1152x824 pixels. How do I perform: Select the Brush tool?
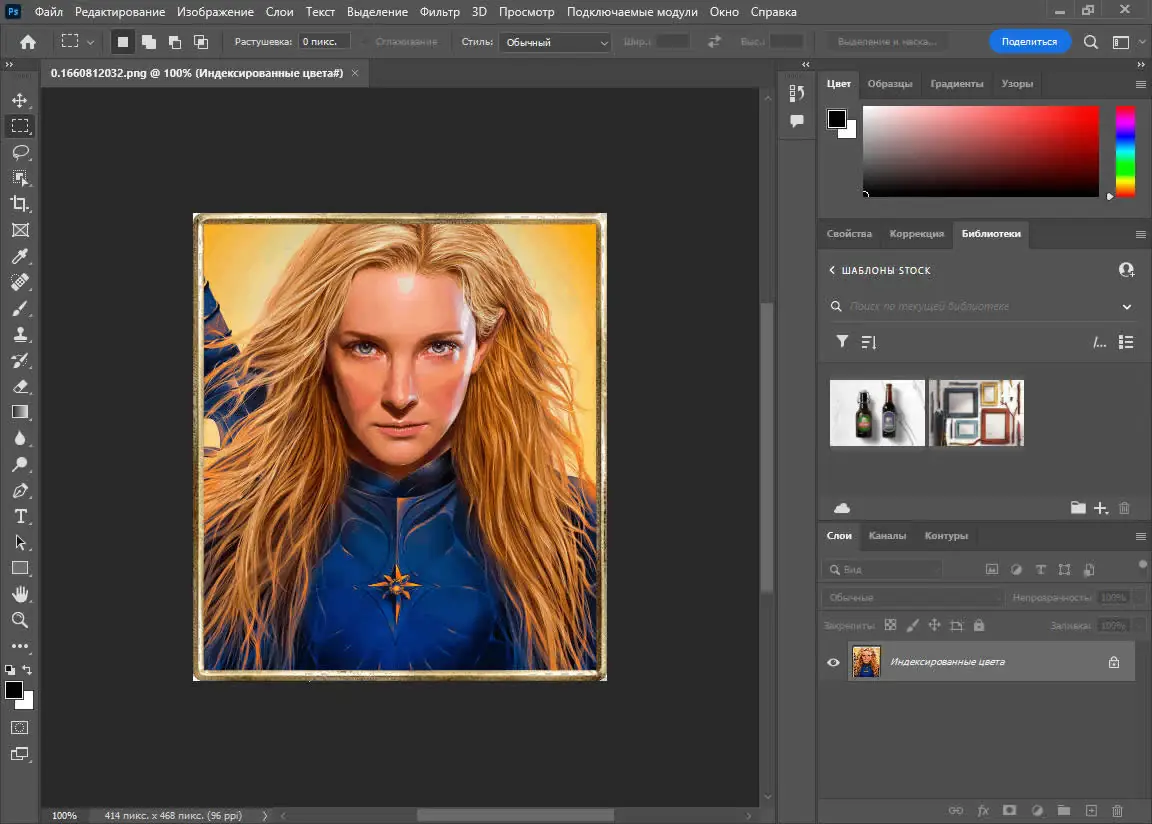pos(20,308)
